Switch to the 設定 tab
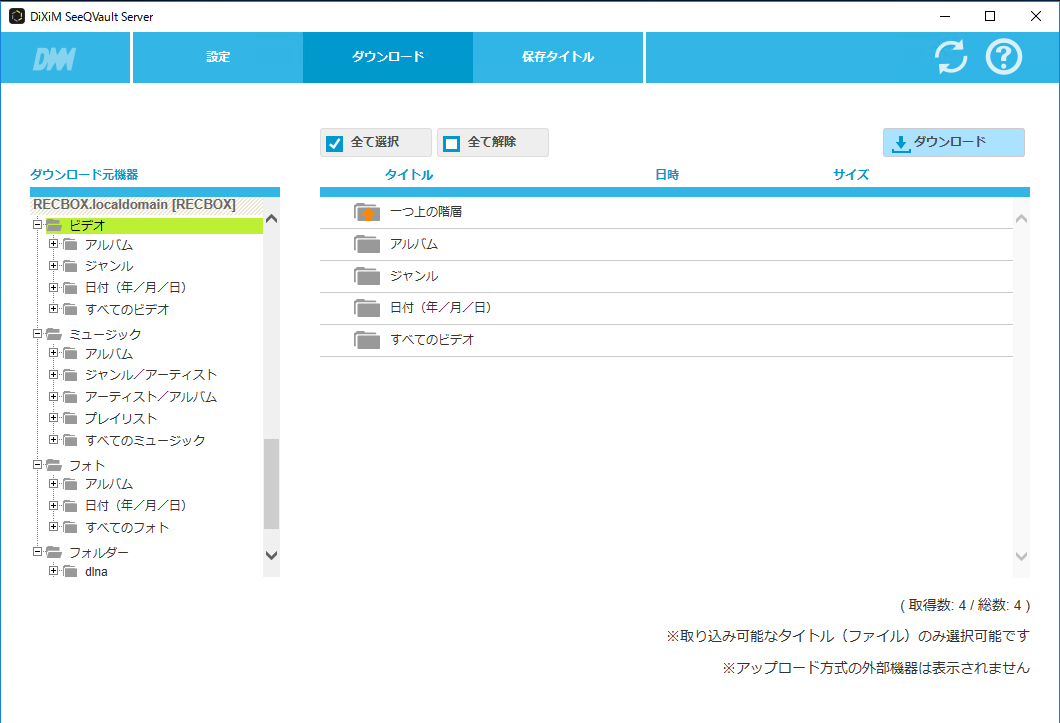1060x723 pixels. [x=218, y=57]
